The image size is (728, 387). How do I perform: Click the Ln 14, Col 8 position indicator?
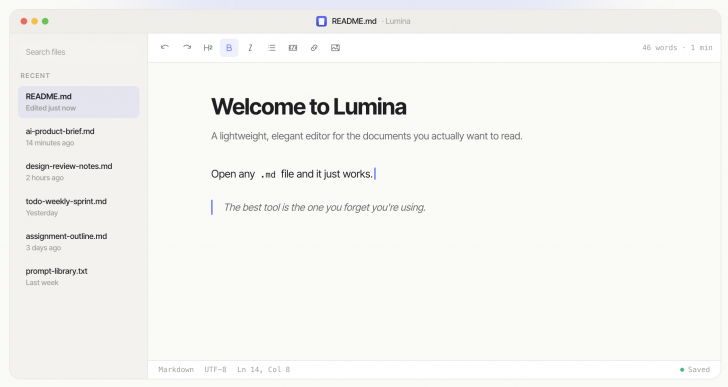263,370
